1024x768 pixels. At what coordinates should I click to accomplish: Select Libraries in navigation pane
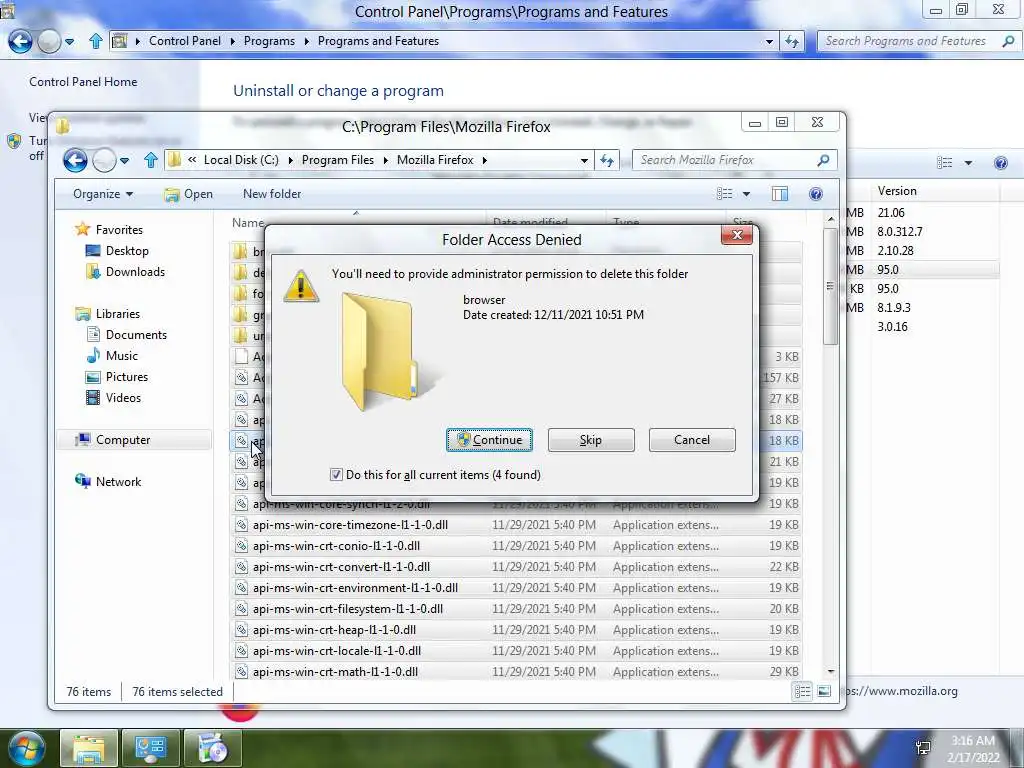tap(117, 313)
